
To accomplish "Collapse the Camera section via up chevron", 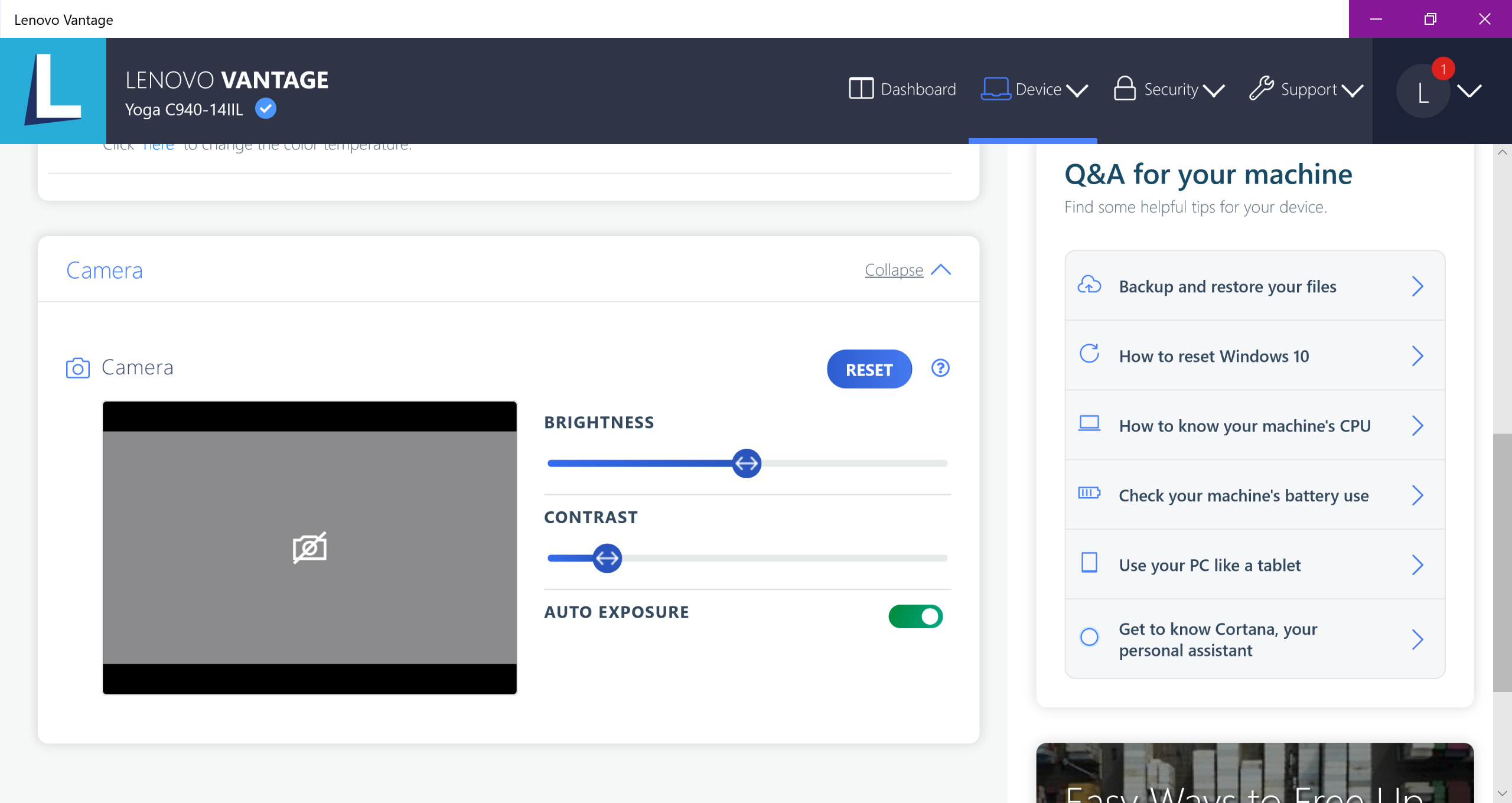I will point(941,270).
